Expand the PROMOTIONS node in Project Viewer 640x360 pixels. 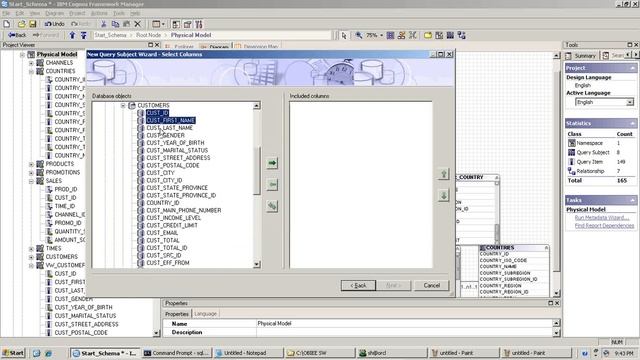(31, 173)
